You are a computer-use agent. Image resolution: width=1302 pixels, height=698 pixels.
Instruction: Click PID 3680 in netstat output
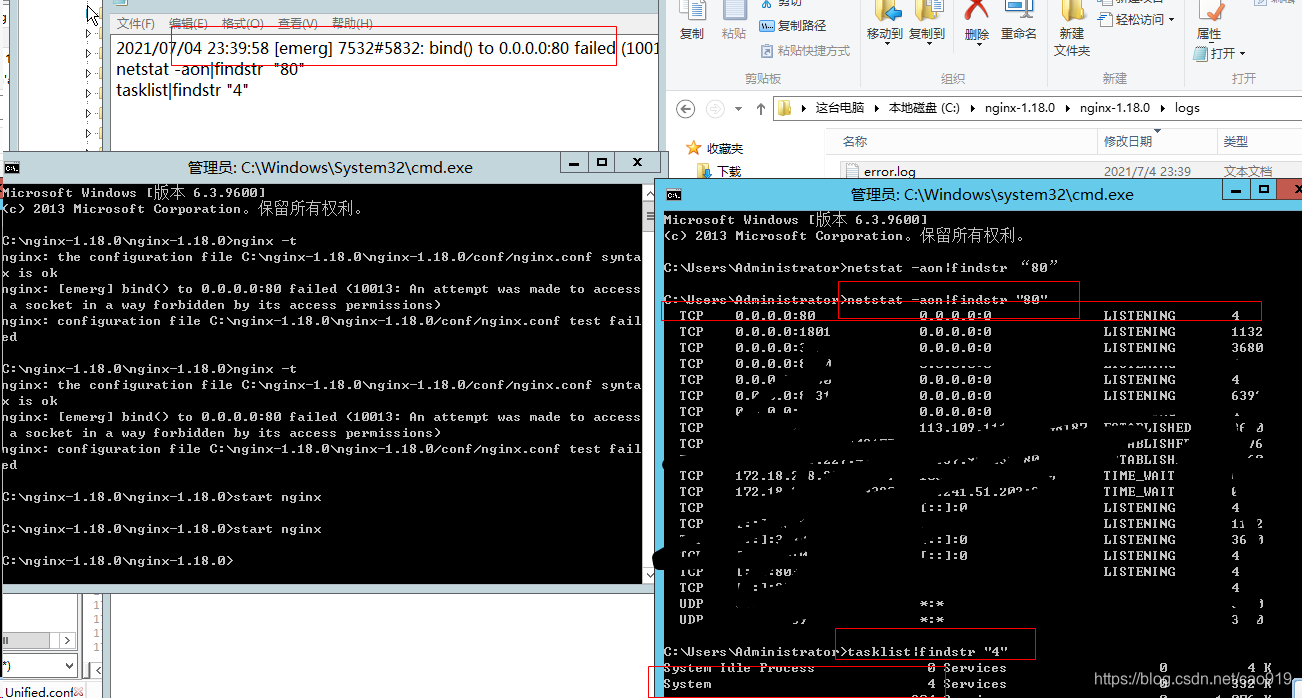1247,348
